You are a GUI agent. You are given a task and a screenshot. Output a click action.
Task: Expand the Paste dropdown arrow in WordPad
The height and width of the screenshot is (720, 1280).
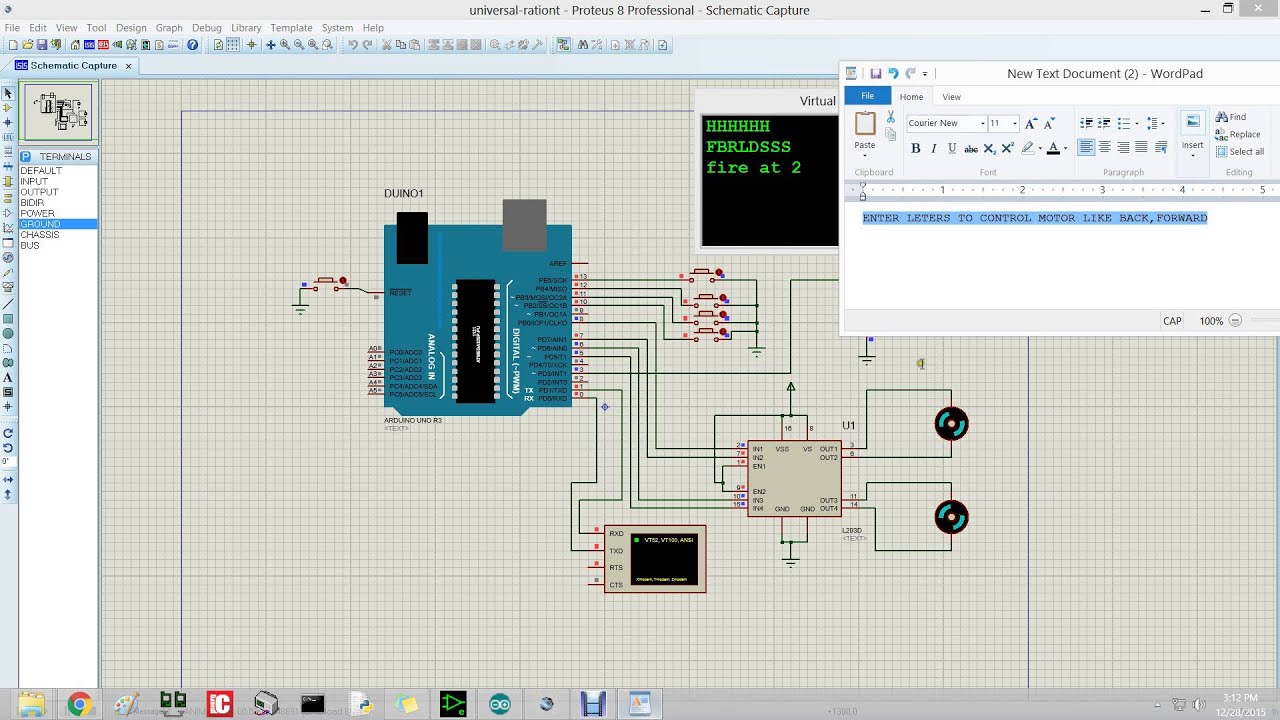[865, 155]
